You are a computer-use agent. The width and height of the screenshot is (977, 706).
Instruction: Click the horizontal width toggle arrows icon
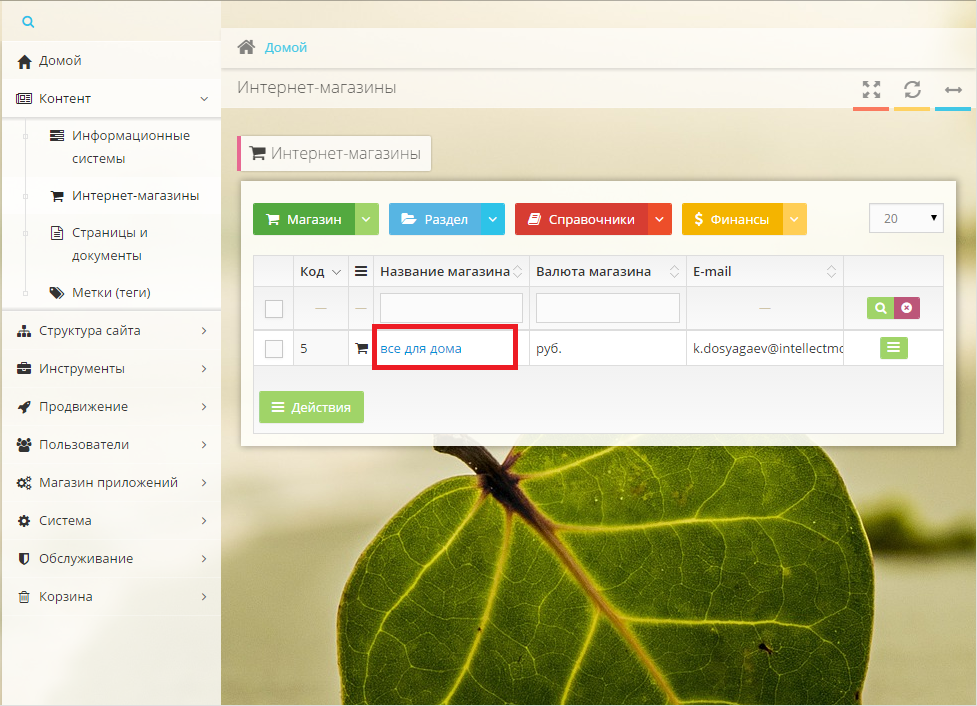(953, 89)
